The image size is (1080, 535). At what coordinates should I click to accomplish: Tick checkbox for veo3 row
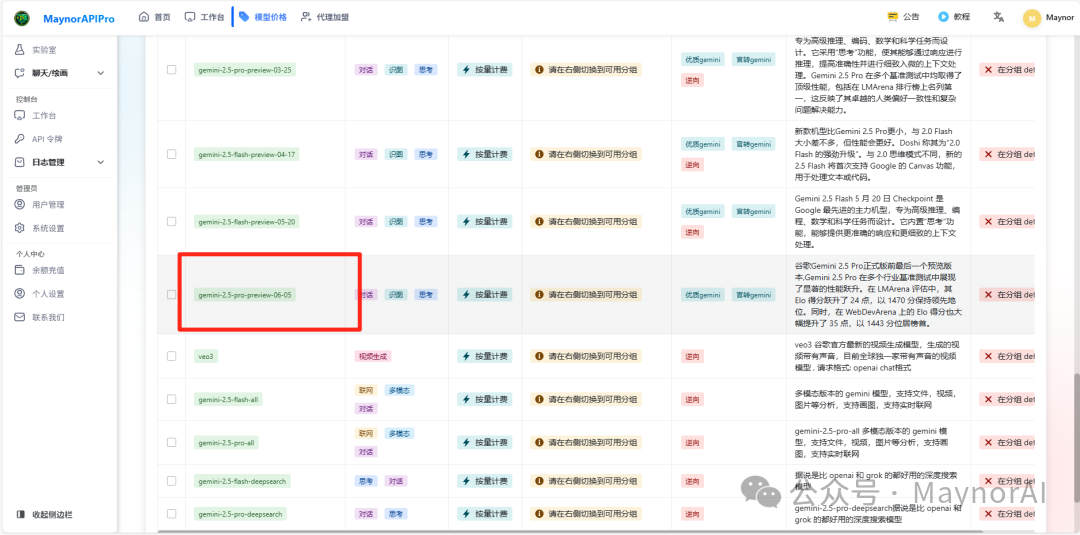point(172,356)
